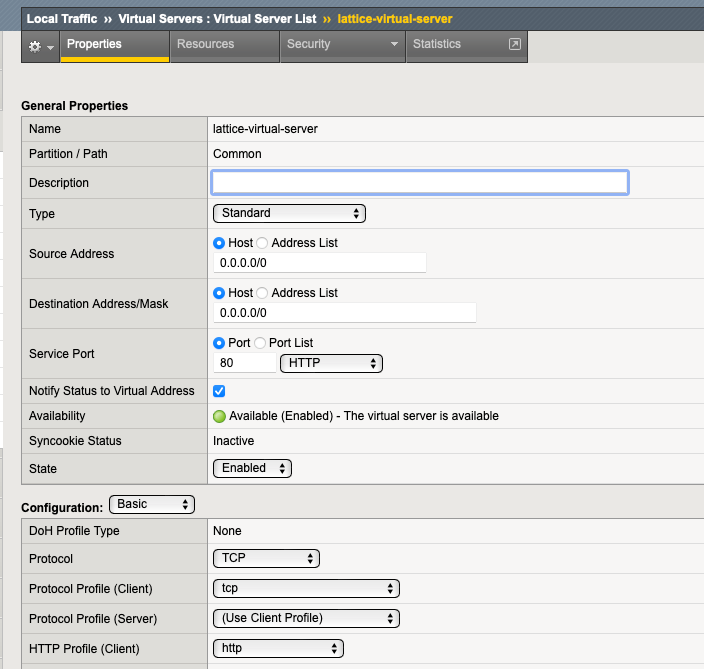The image size is (704, 669).
Task: Switch to the Resources tab
Action: [x=205, y=45]
